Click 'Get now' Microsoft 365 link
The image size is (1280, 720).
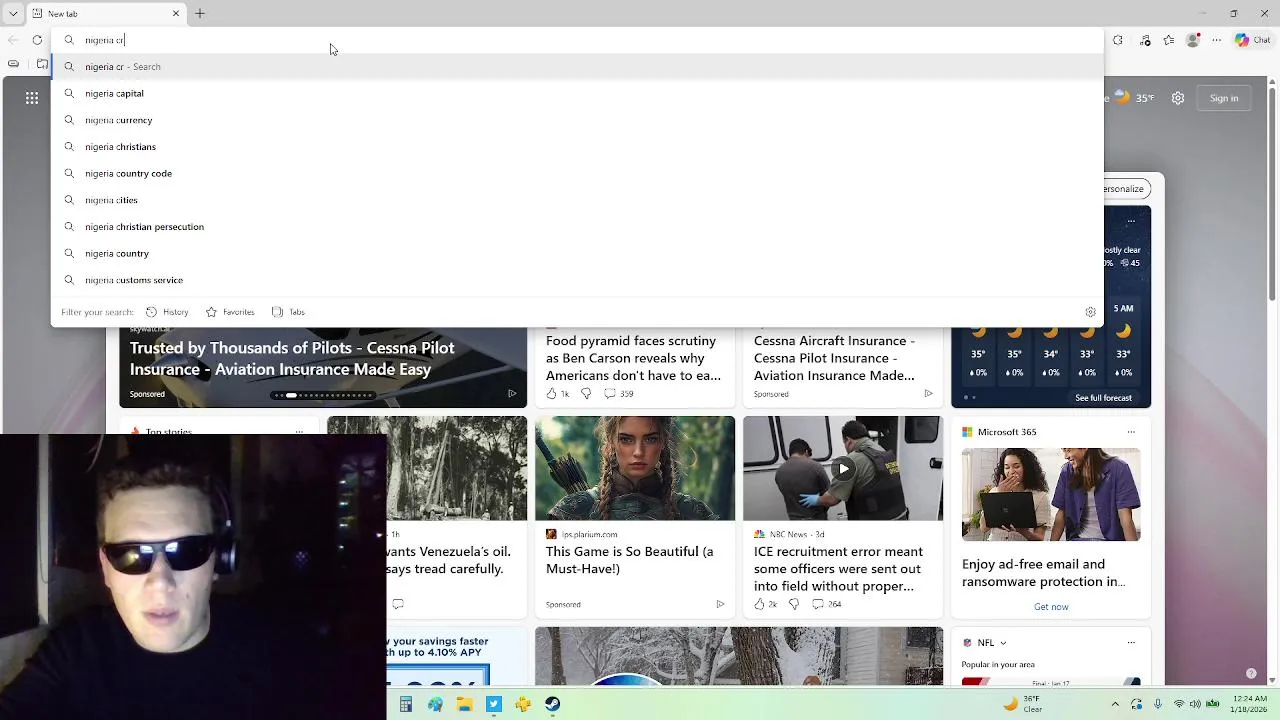(1051, 607)
